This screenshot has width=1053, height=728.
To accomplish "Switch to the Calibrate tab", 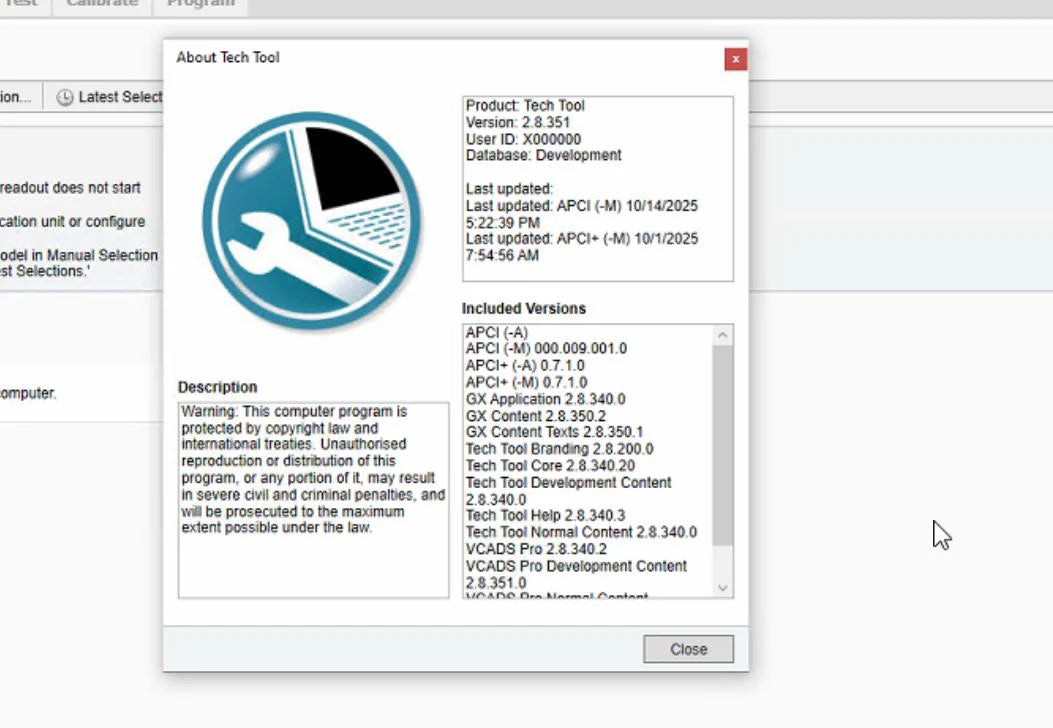I will (100, 5).
